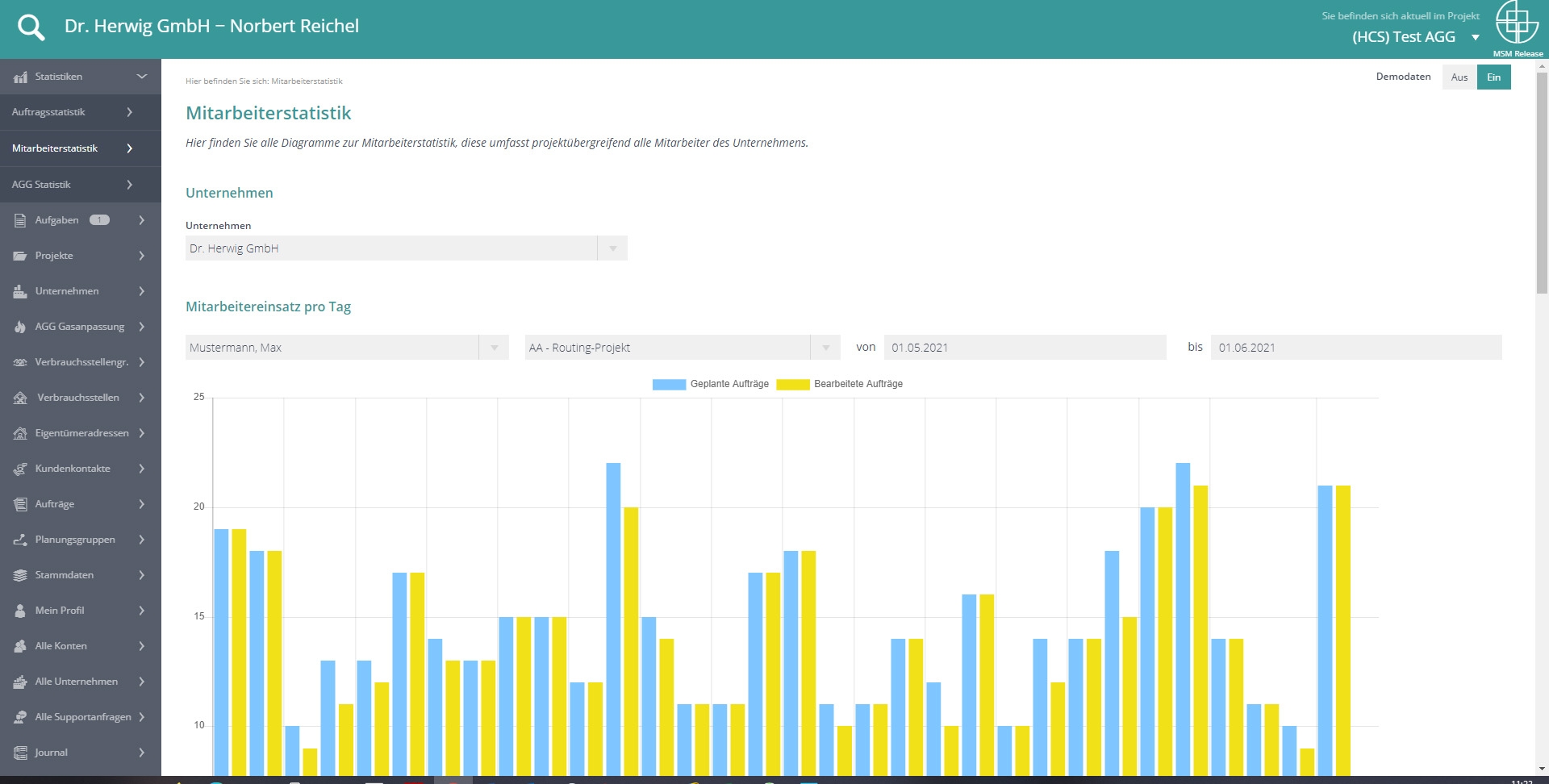Collapse the Statistiken menu chevron
Viewport: 1549px width, 784px height.
coord(142,77)
